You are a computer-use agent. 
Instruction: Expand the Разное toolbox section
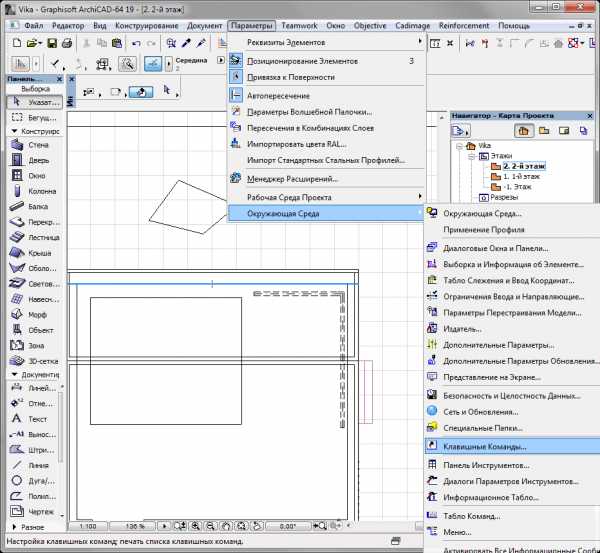pyautogui.click(x=14, y=527)
